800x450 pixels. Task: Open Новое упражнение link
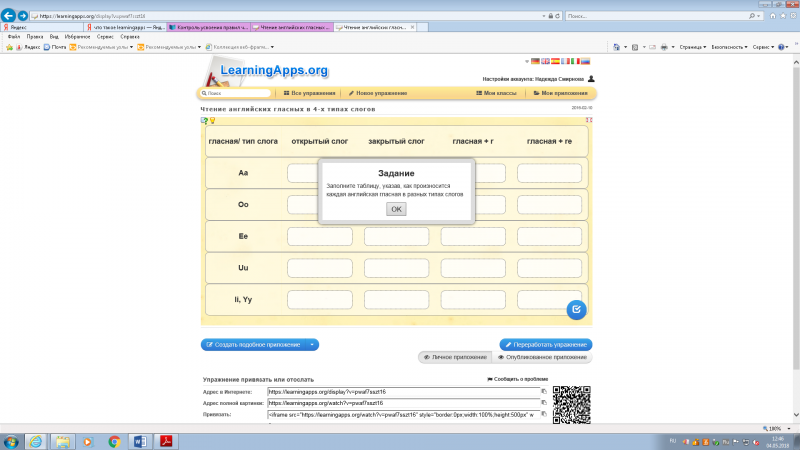coord(378,93)
